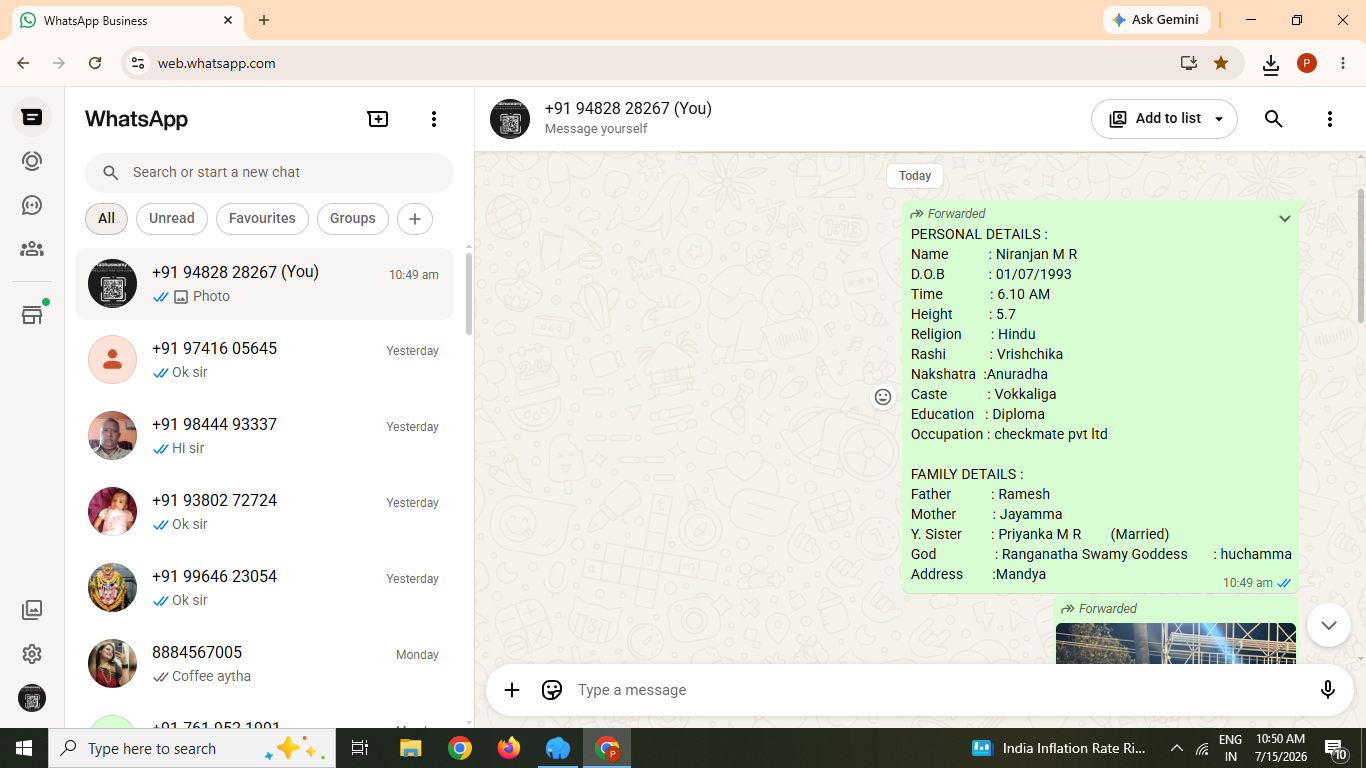Bookmark this page star icon
Image resolution: width=1366 pixels, height=768 pixels.
(1221, 63)
